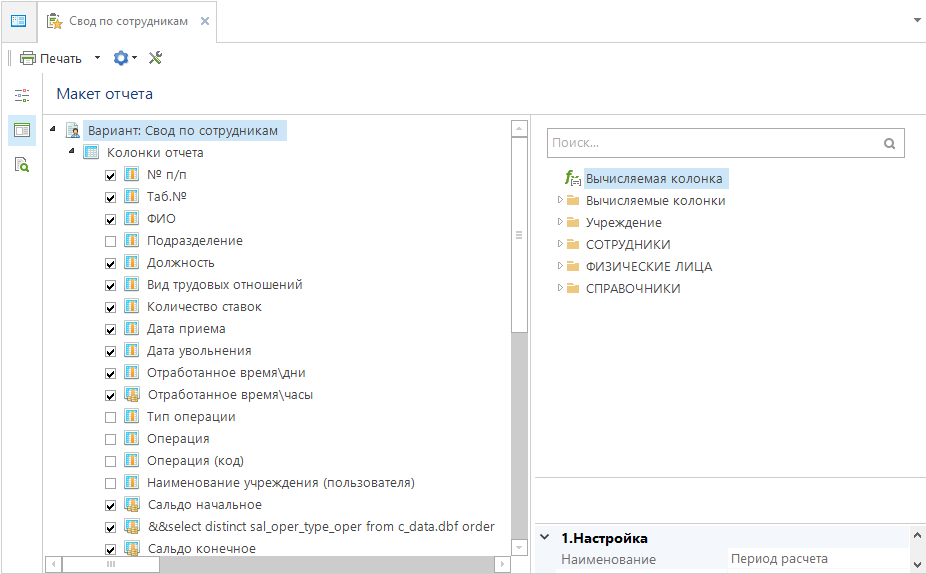Image resolution: width=926 pixels, height=574 pixels.
Task: Expand the СОТРУДНИКИ folder
Action: click(x=560, y=244)
